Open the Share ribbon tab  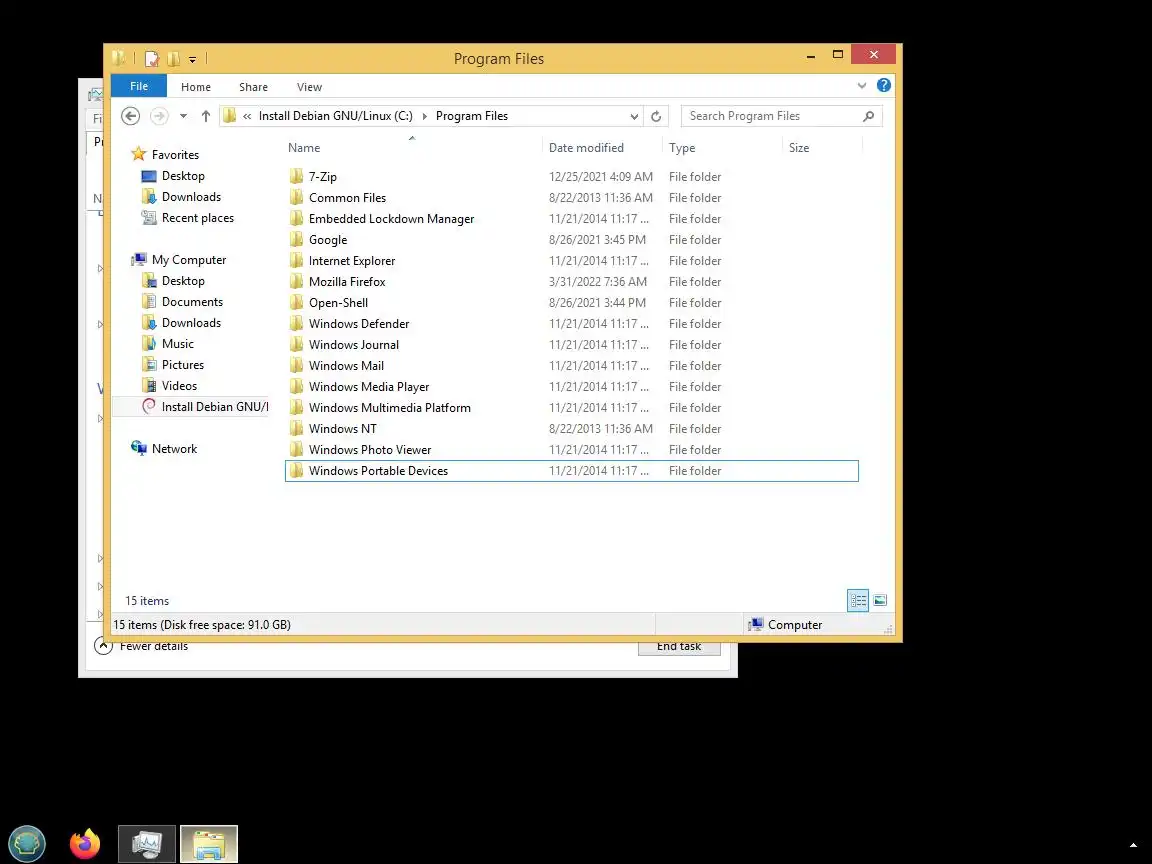pos(253,87)
